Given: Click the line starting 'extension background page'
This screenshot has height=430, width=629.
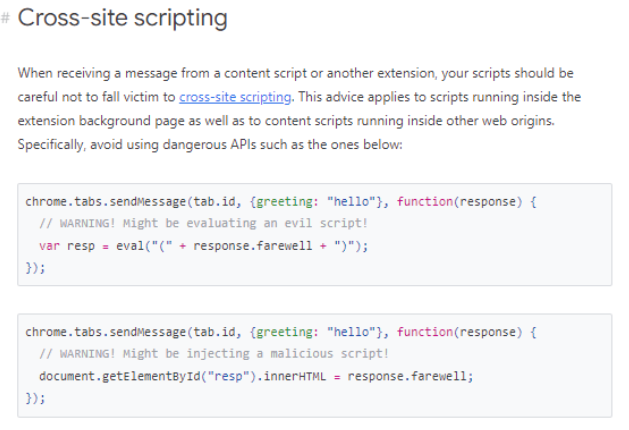Looking at the screenshot, I should (286, 121).
